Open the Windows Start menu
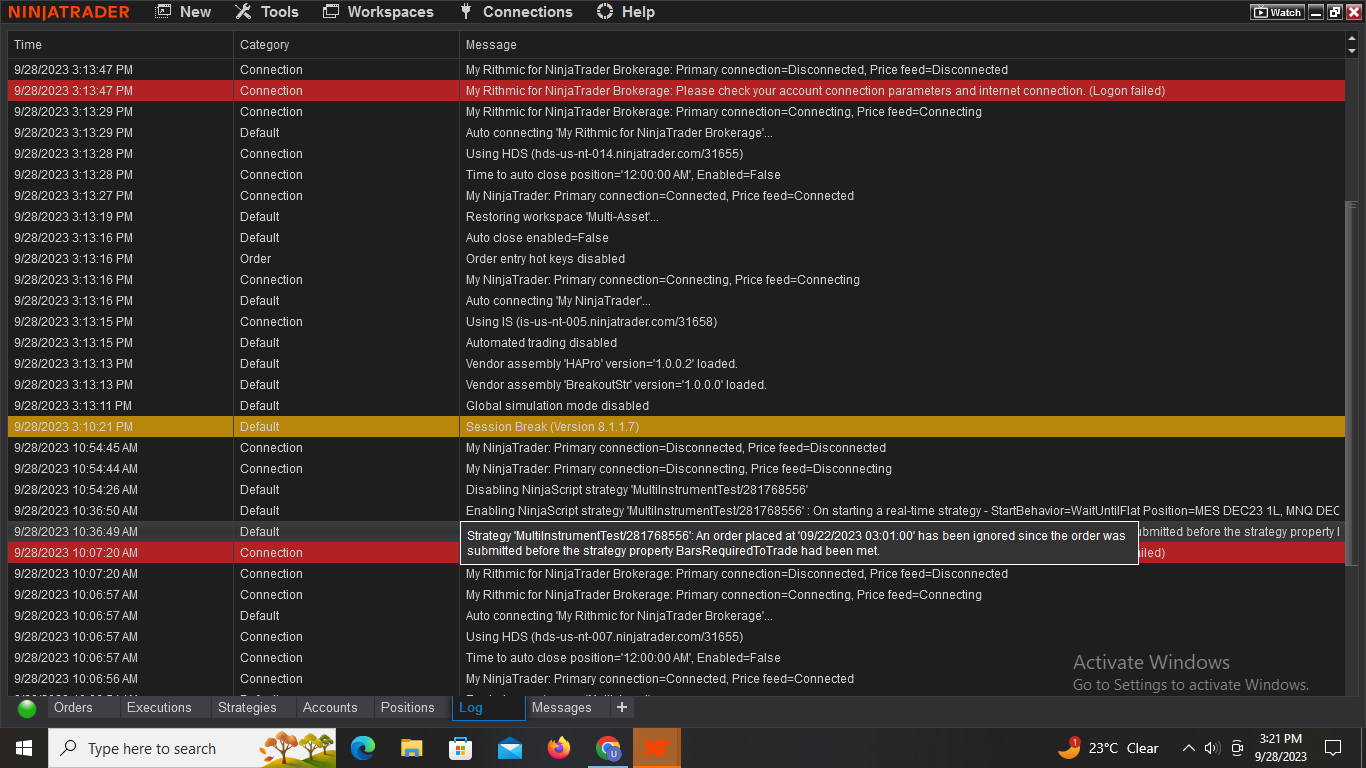 point(24,748)
